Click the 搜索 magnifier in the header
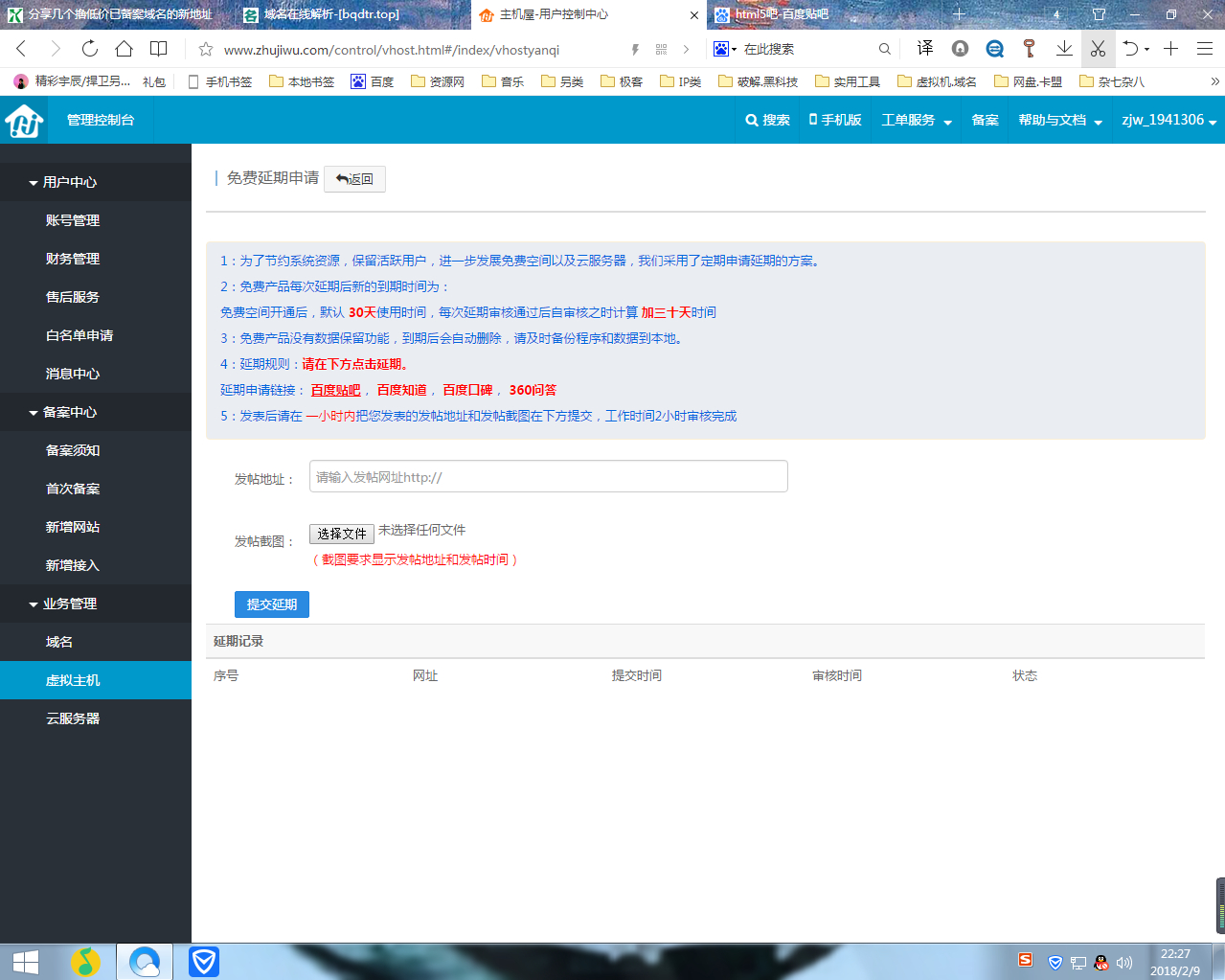Viewport: 1225px width, 980px height. click(767, 120)
